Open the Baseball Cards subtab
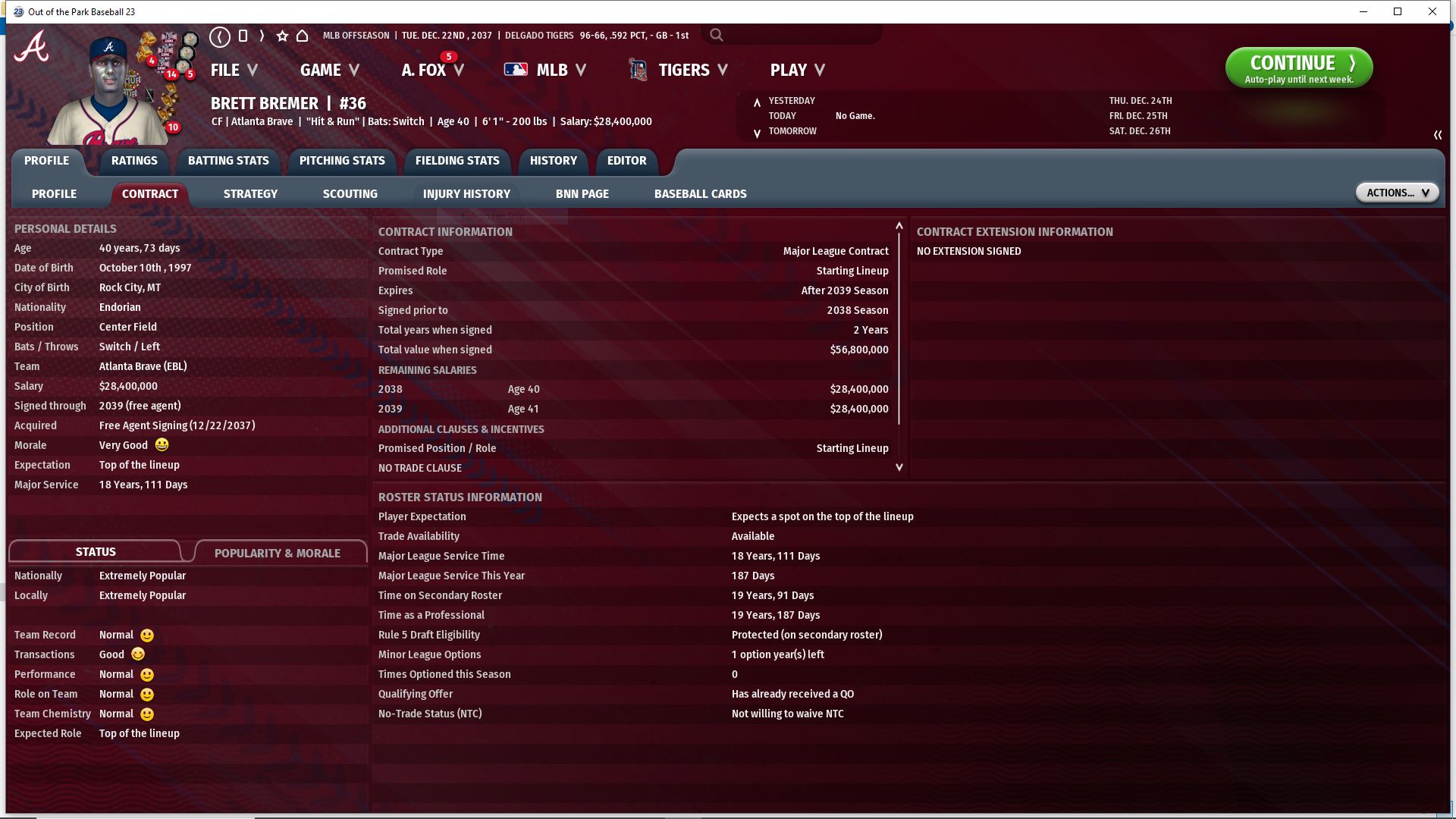 (x=700, y=194)
